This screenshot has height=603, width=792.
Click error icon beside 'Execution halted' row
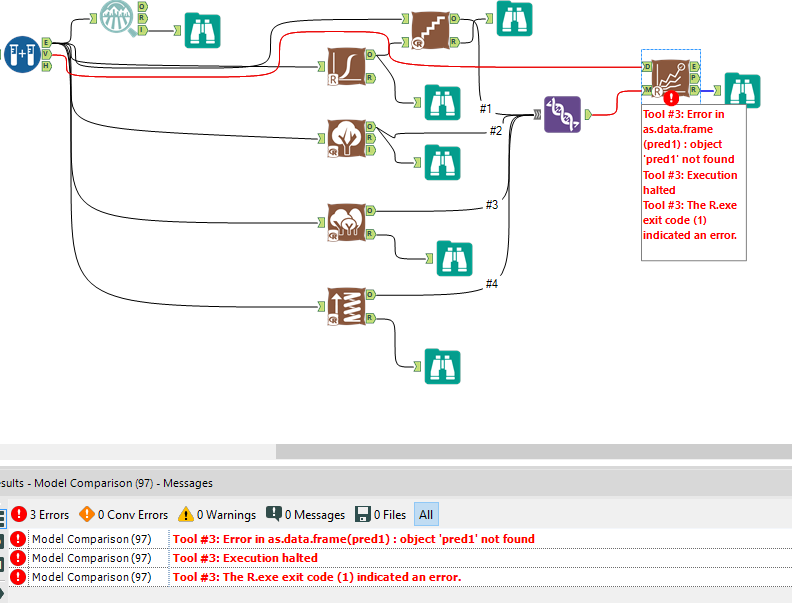(x=18, y=558)
